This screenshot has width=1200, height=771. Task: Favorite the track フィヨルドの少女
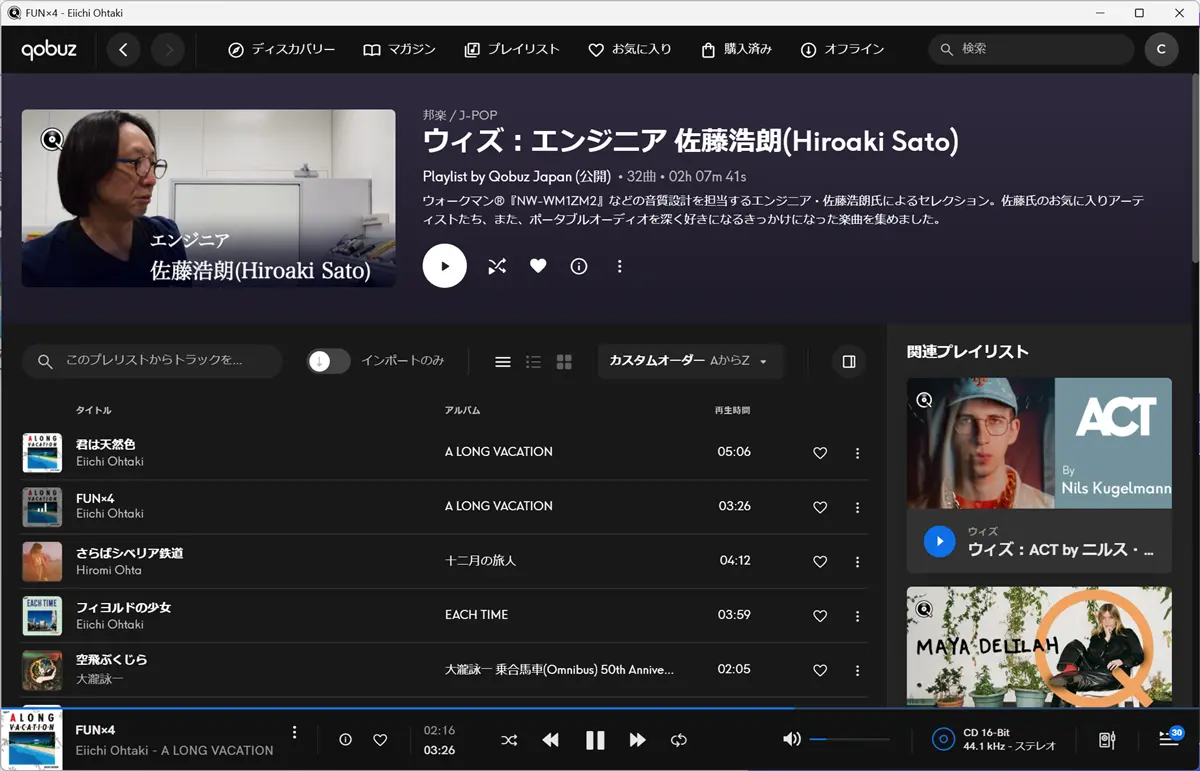pyautogui.click(x=820, y=616)
